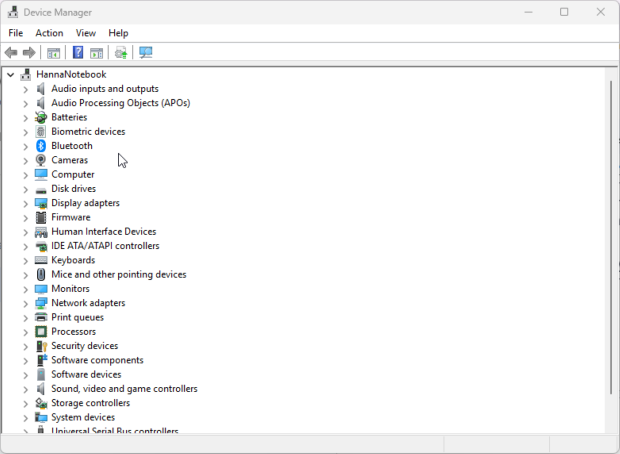The image size is (620, 454).
Task: Click the Storage controllers icon
Action: [x=41, y=403]
